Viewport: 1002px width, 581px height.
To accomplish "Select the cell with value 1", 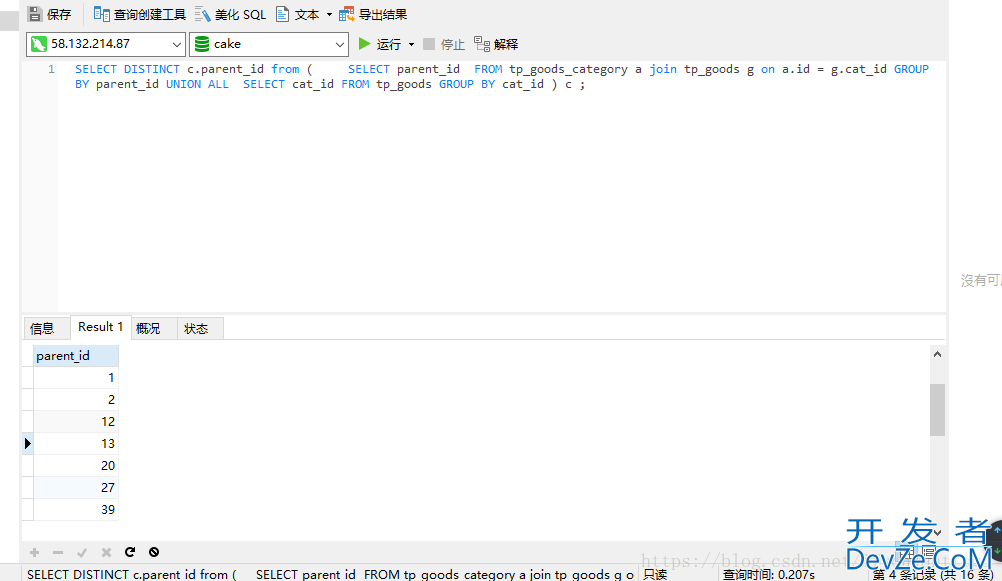I will coord(76,378).
